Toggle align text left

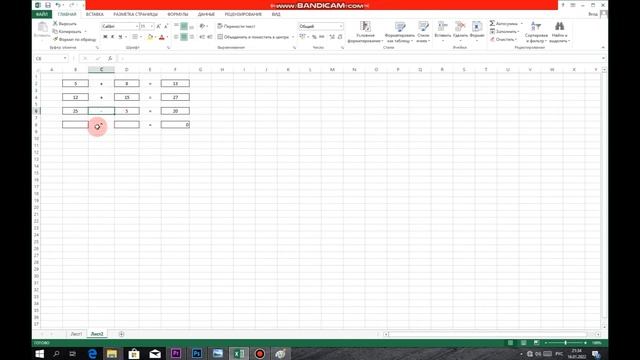click(176, 37)
